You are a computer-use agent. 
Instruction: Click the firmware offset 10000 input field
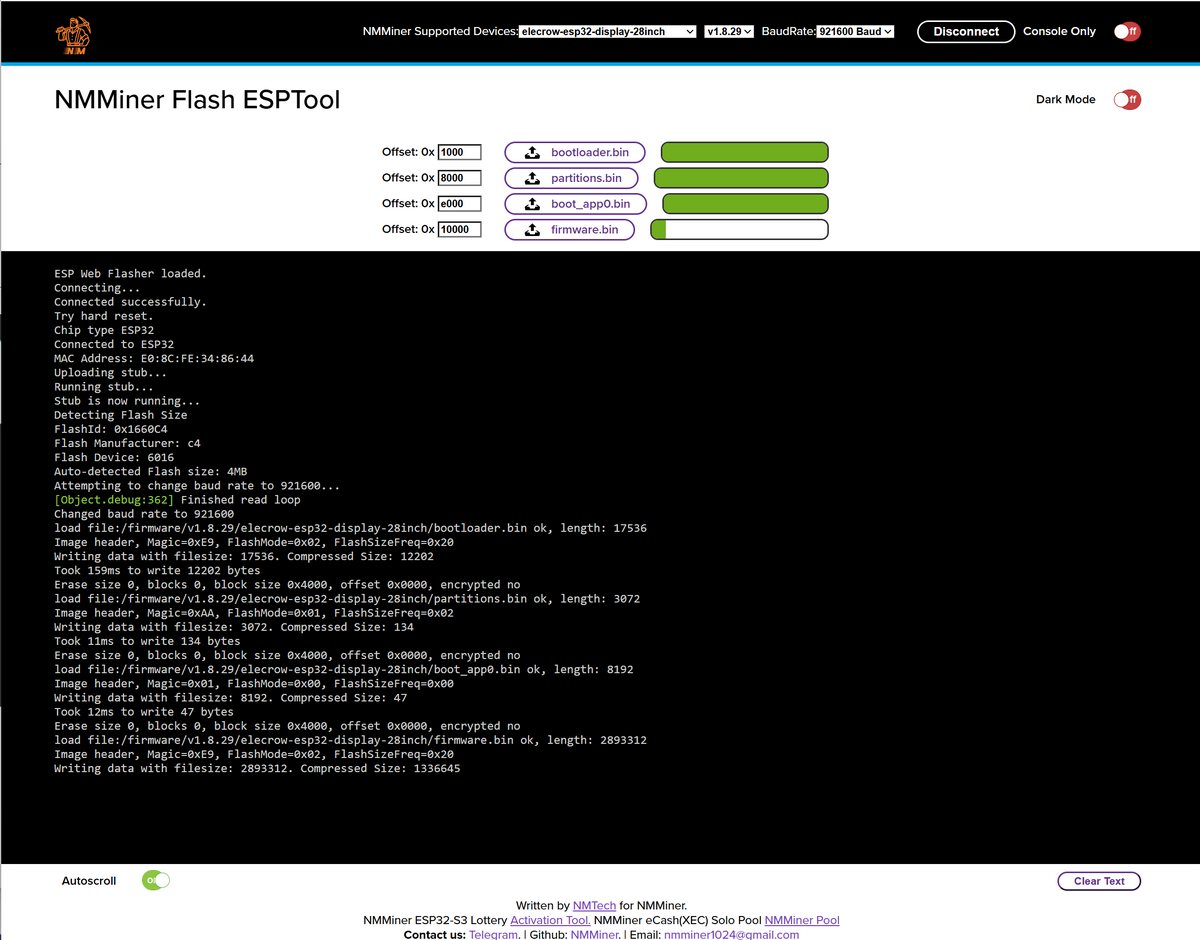point(459,230)
